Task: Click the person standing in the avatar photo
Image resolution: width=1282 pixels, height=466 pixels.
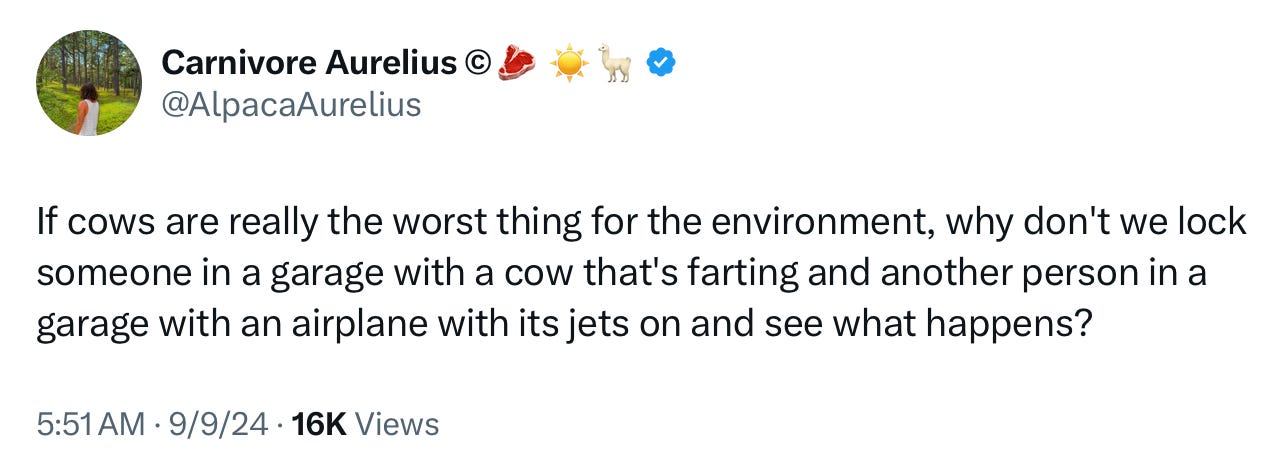Action: pos(87,108)
